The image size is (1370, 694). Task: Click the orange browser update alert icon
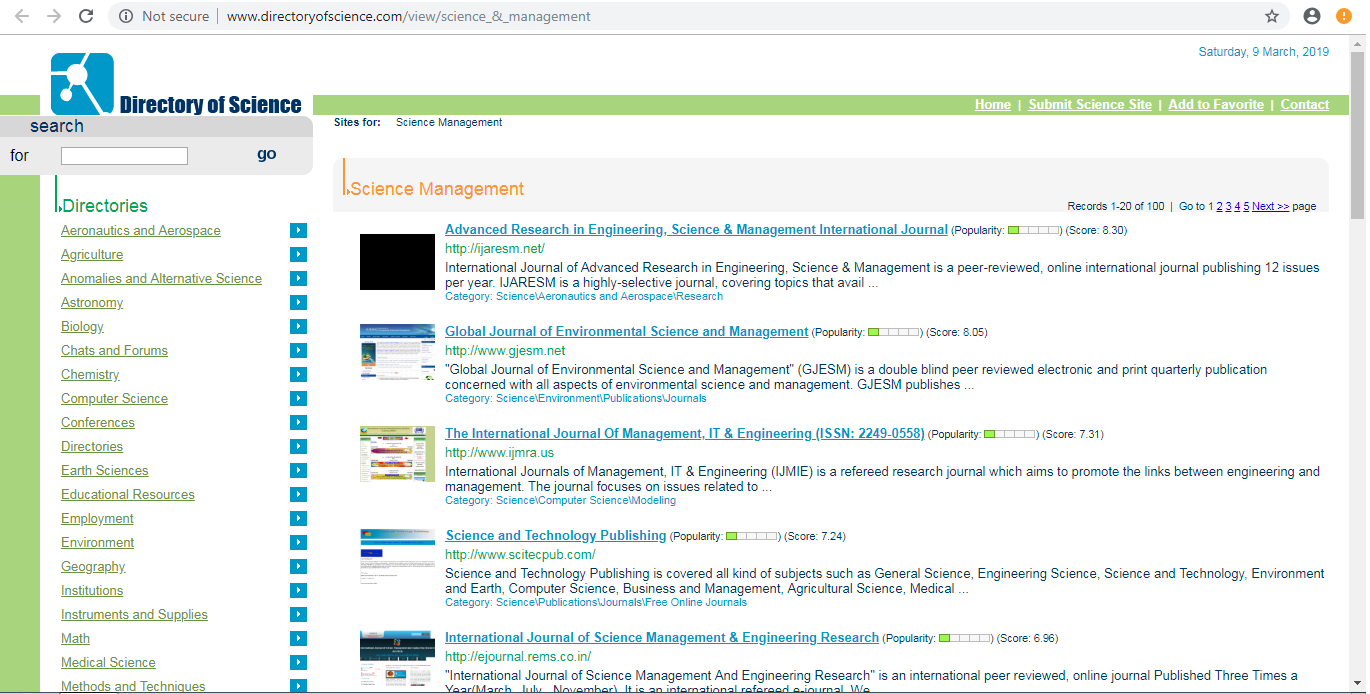tap(1344, 16)
